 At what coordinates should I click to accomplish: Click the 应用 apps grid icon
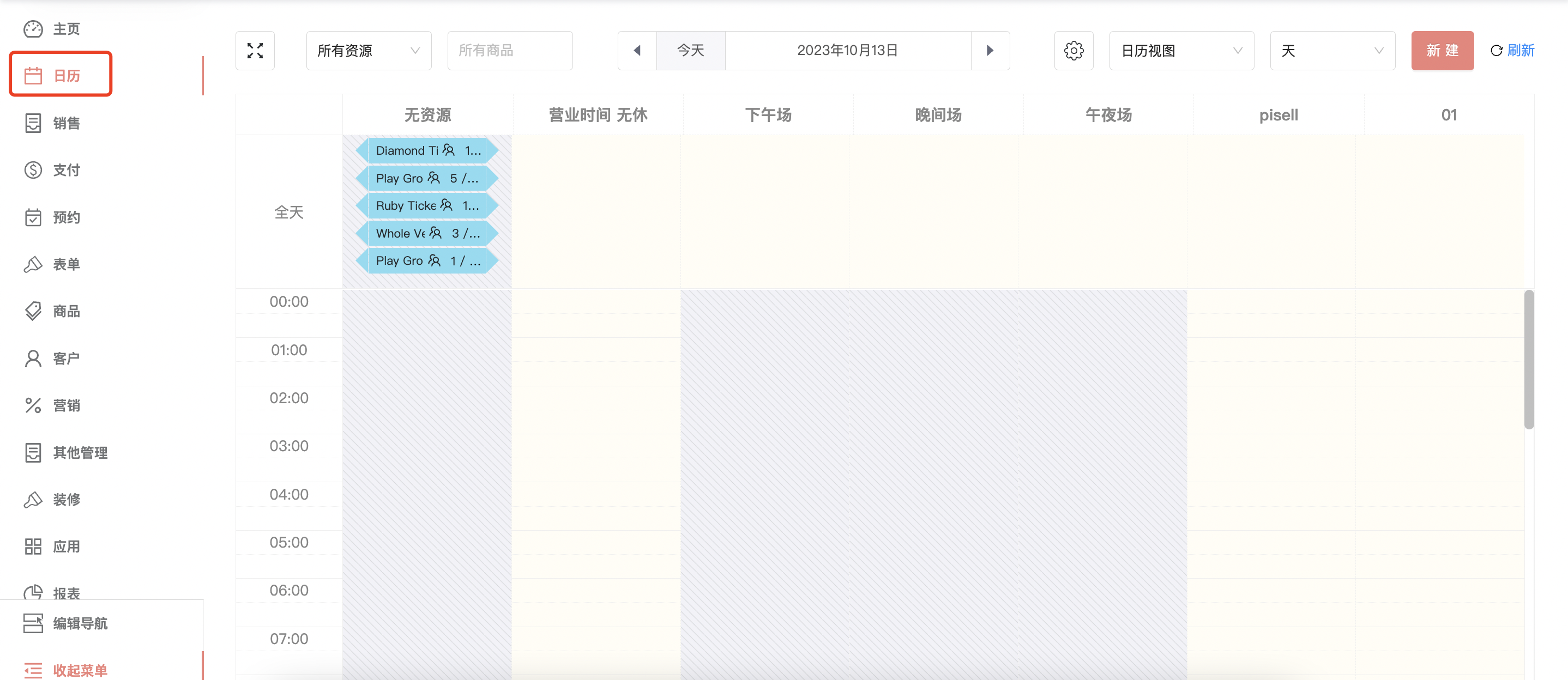click(33, 546)
